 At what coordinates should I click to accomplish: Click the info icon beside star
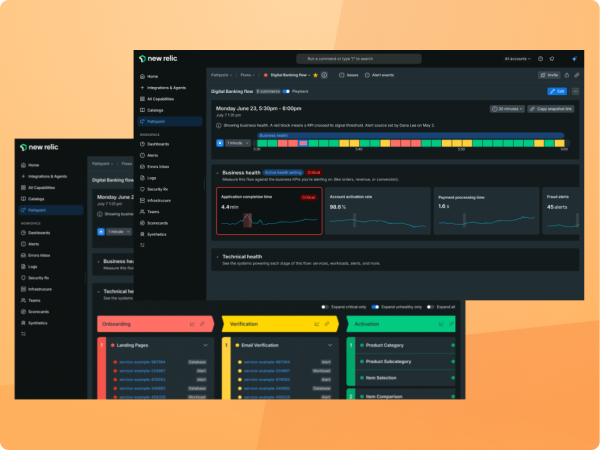(x=324, y=75)
